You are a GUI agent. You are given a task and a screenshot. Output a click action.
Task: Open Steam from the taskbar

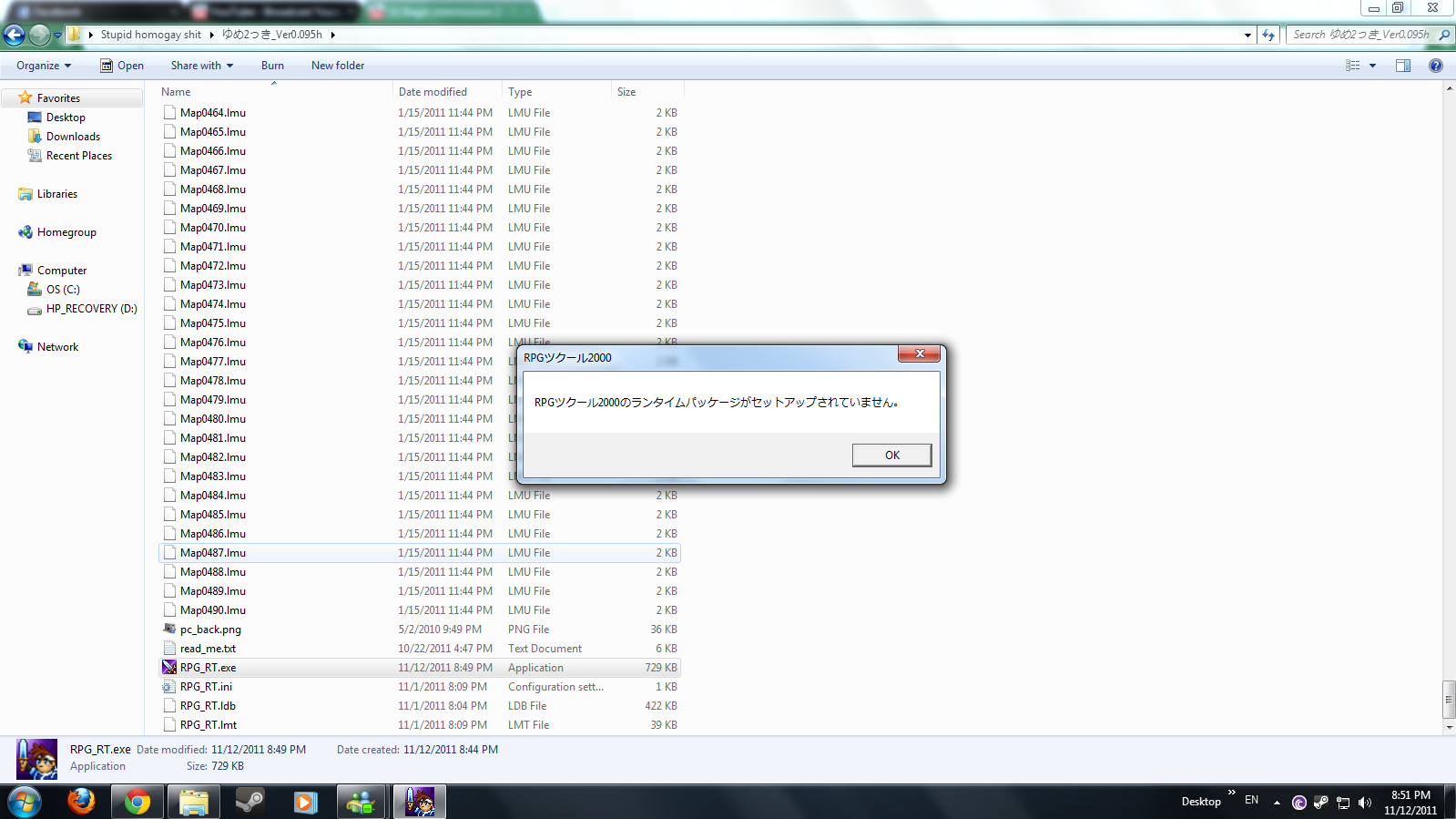coord(249,802)
